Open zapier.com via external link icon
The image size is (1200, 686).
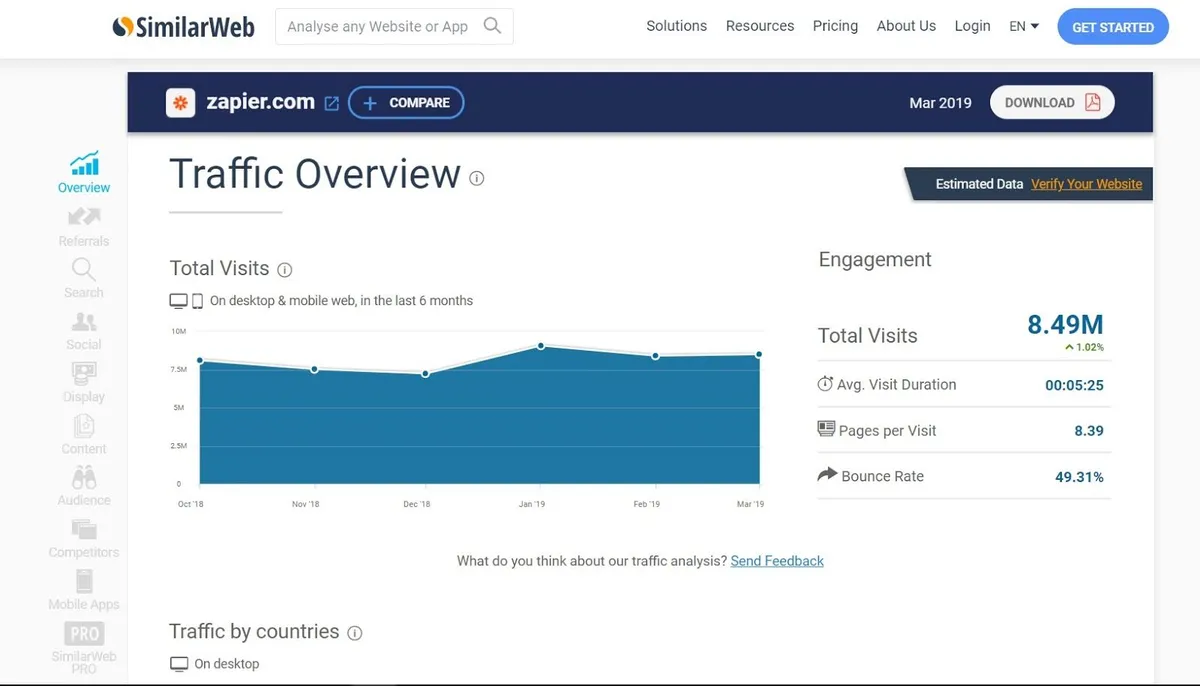(x=332, y=103)
